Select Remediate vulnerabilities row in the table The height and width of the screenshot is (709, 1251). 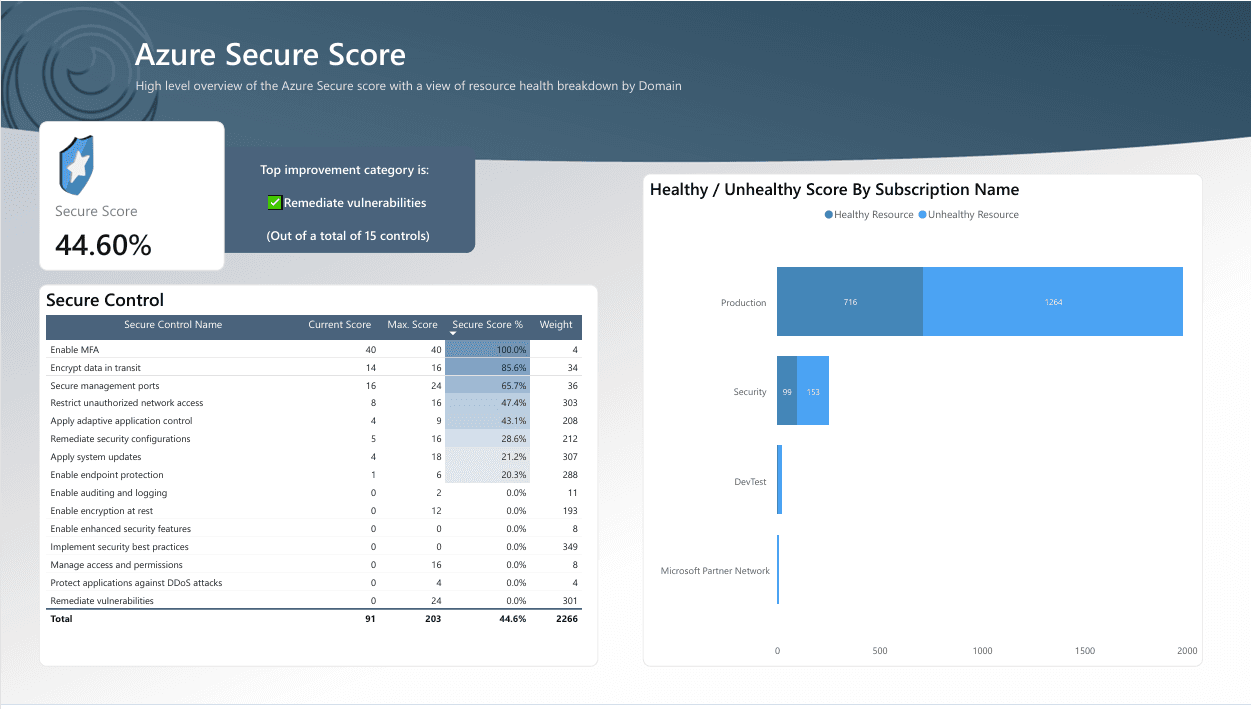point(314,601)
